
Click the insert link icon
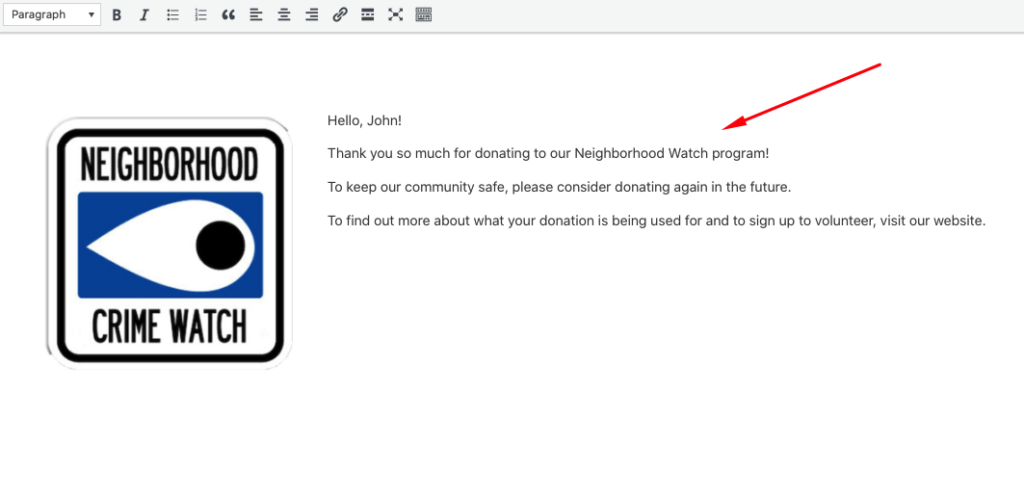click(340, 15)
